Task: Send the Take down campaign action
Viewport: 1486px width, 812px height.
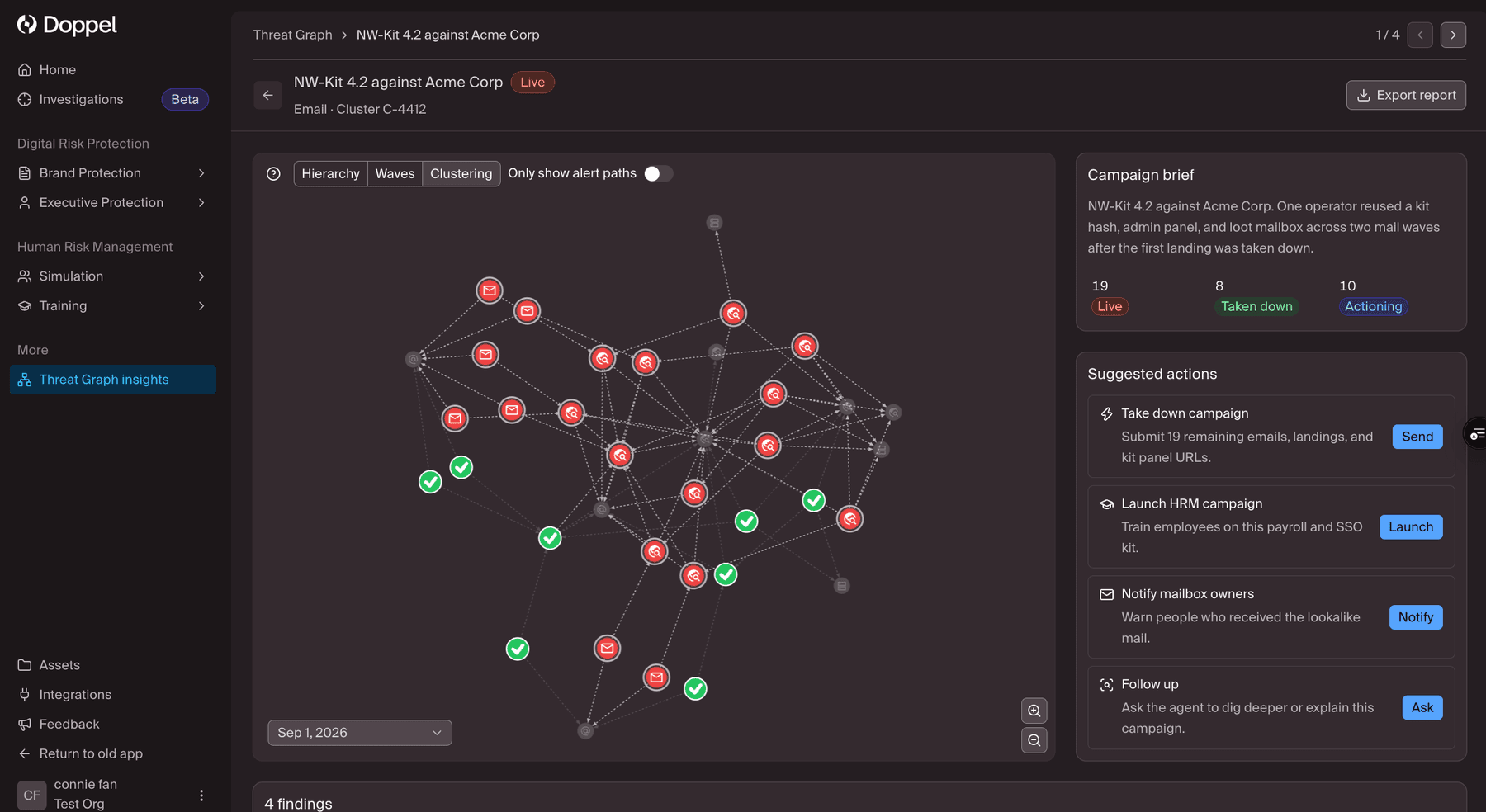Action: [x=1417, y=437]
